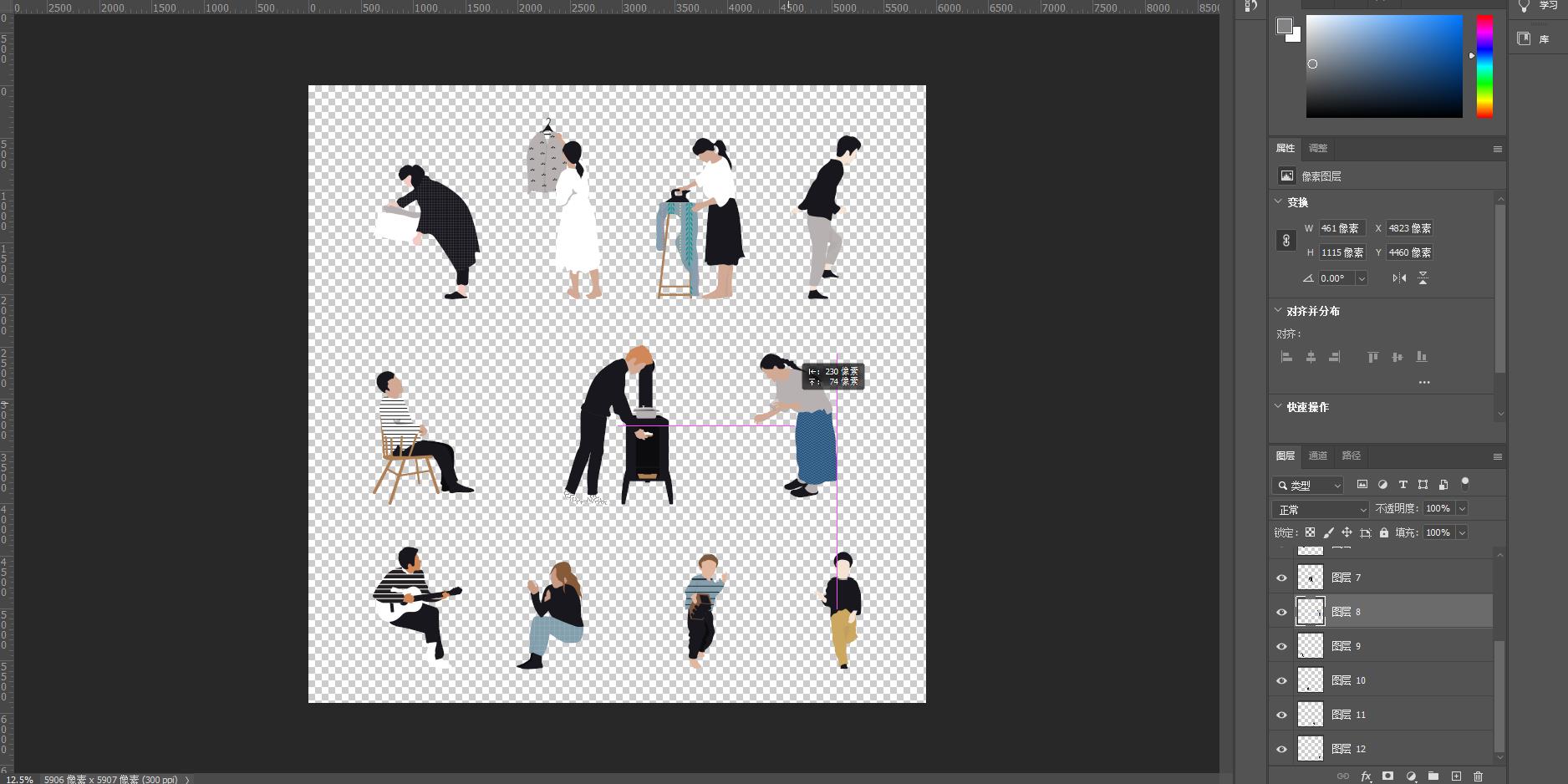Hide 图层 7 using its eye icon
The height and width of the screenshot is (784, 1568).
click(1281, 578)
